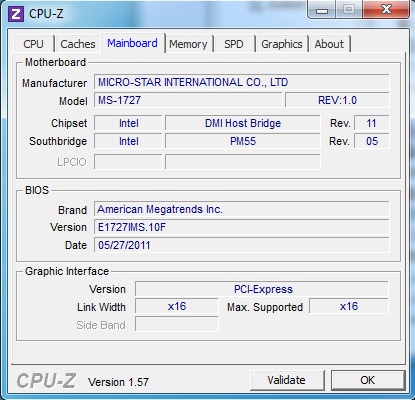Click the Manufacturer field MICRO-STAR INTERNATIONAL

click(242, 82)
